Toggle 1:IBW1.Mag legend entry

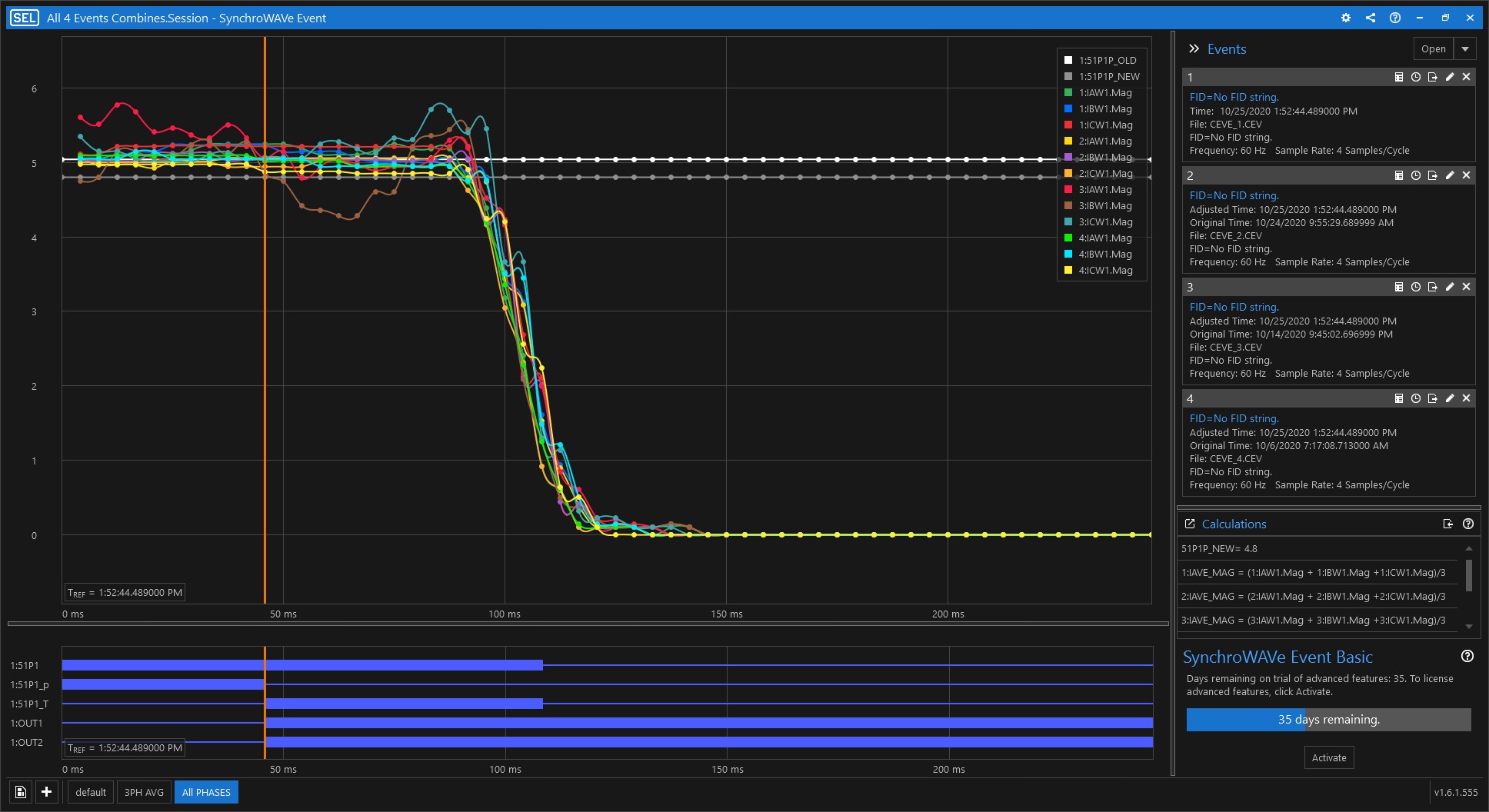(x=1098, y=108)
